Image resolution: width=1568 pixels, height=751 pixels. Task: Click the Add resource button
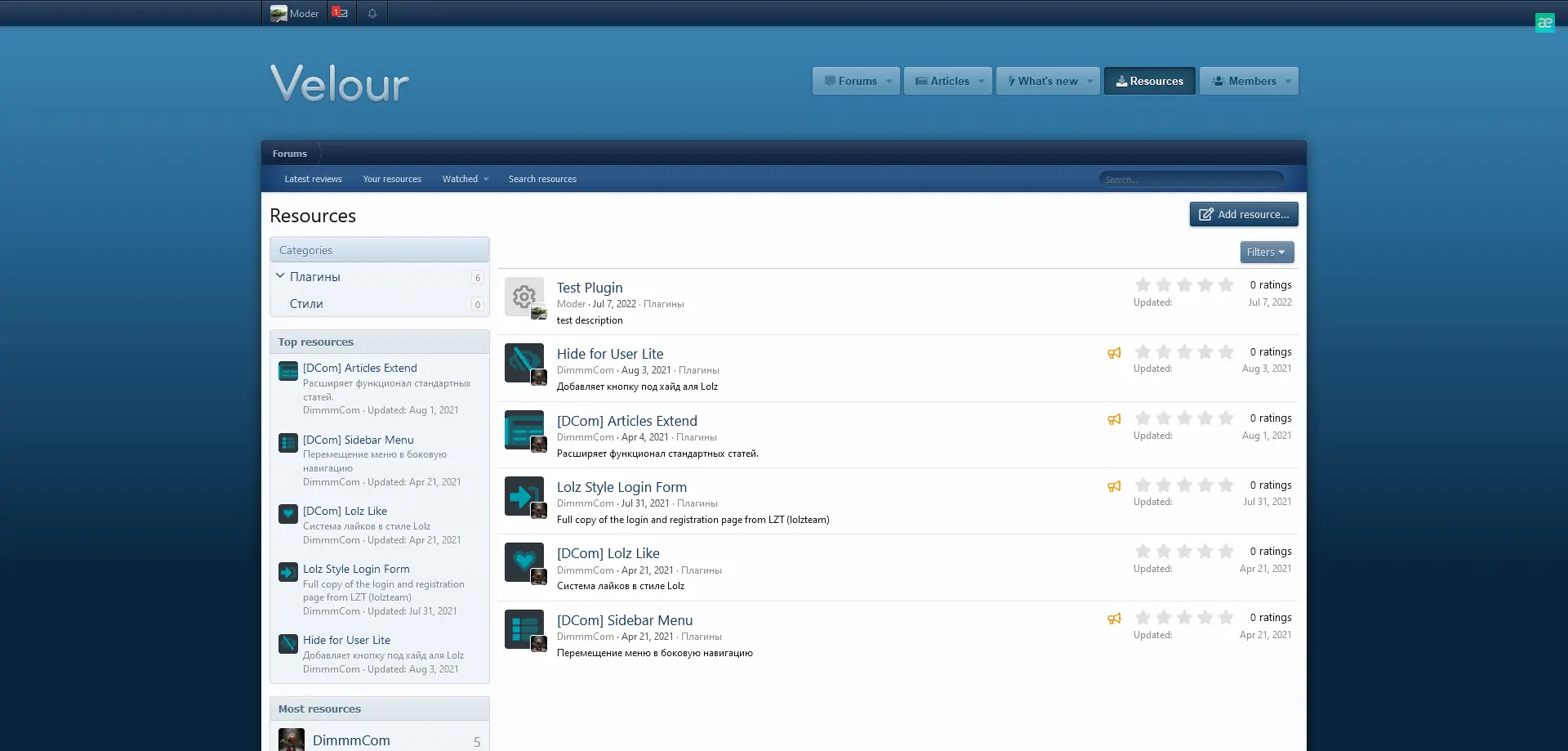1243,214
